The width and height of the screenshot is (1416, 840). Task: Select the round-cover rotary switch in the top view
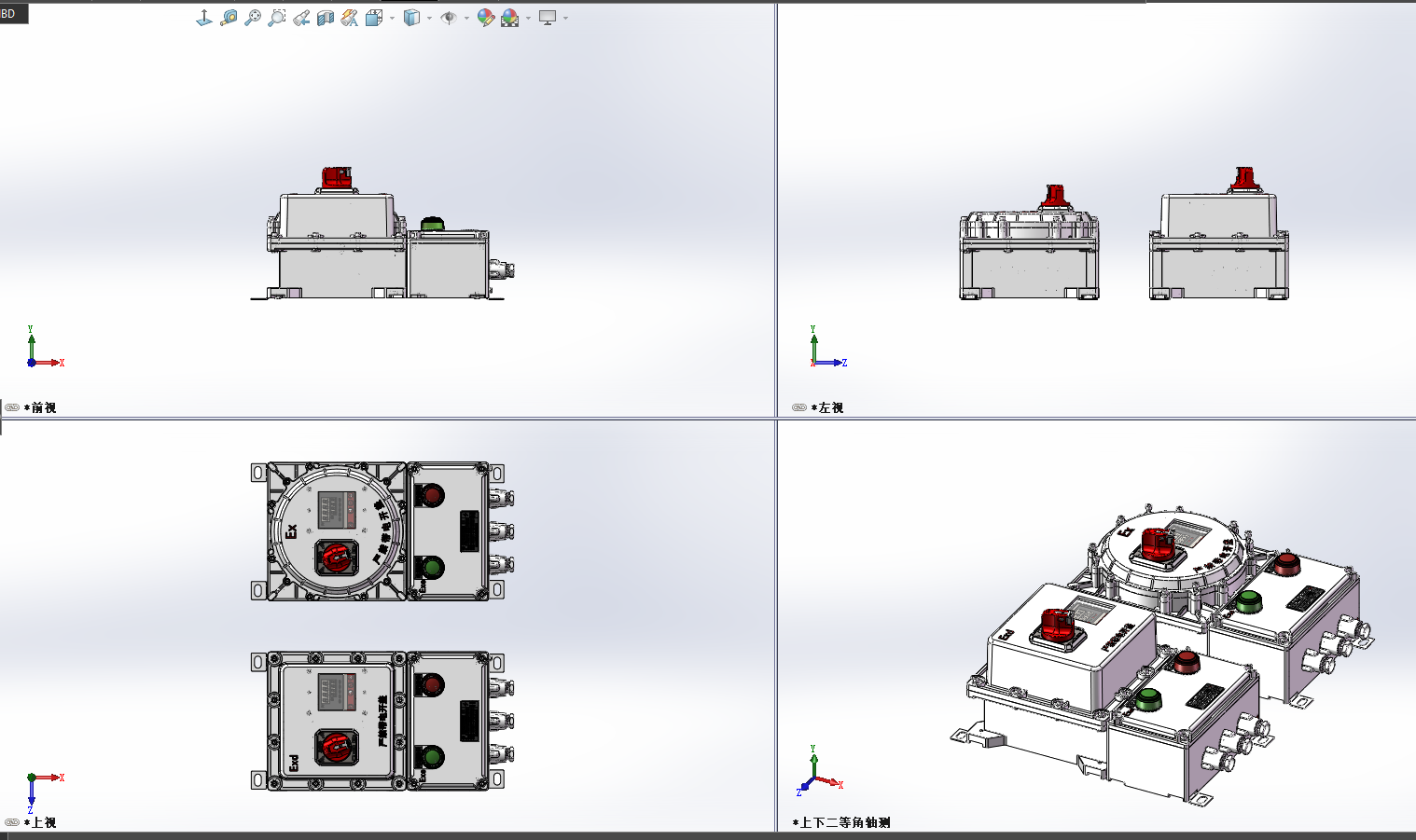point(336,558)
